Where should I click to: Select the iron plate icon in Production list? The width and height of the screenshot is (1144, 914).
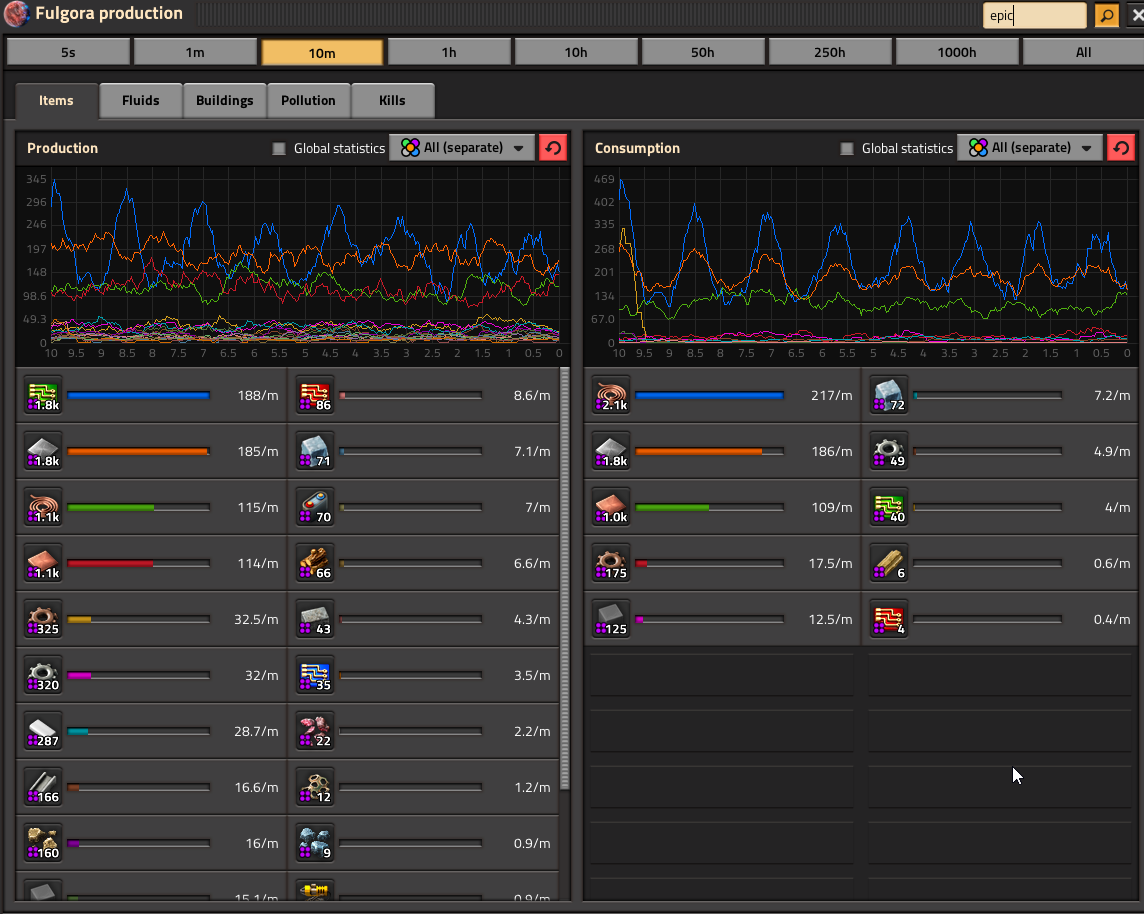point(43,452)
